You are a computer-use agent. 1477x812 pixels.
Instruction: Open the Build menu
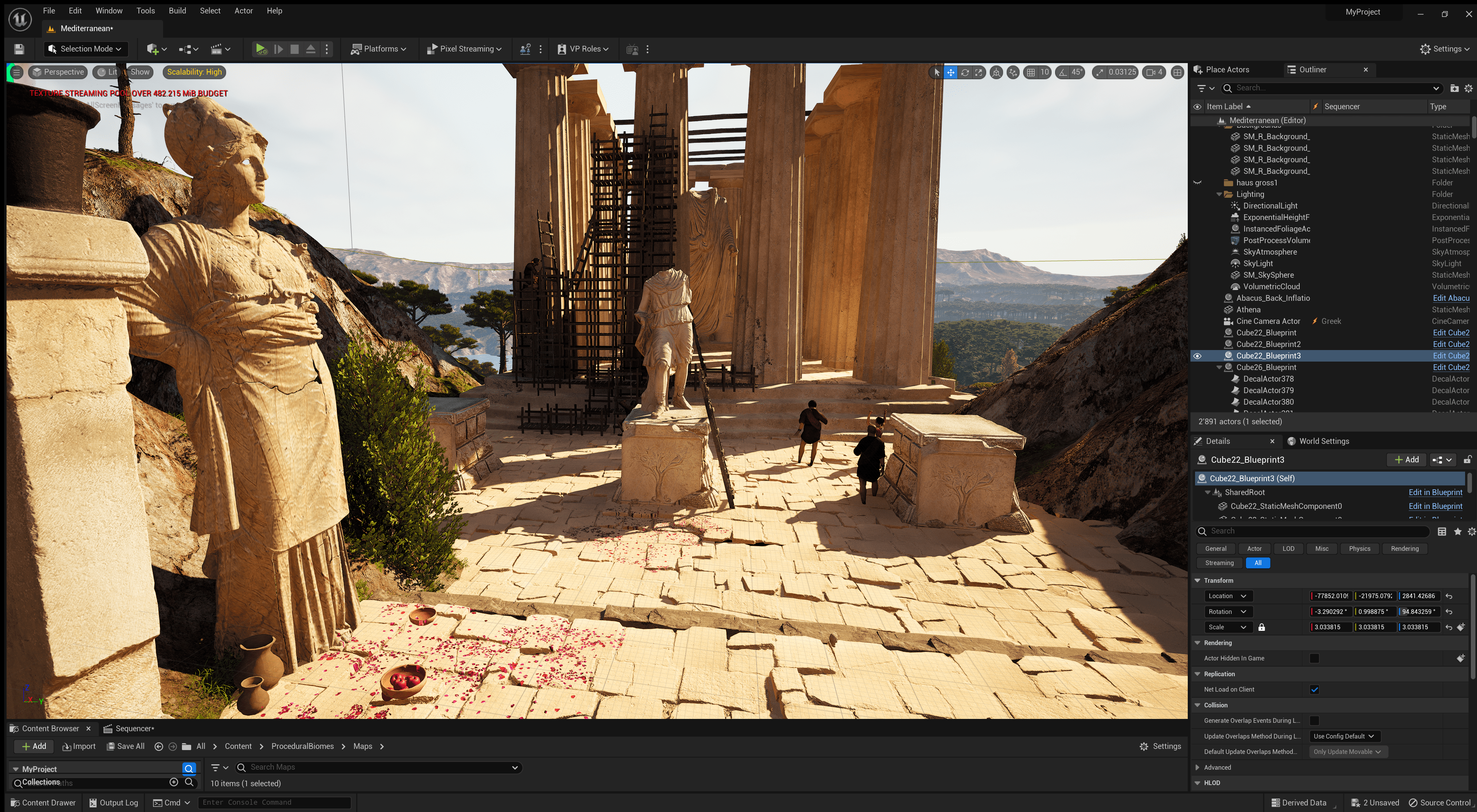[177, 11]
